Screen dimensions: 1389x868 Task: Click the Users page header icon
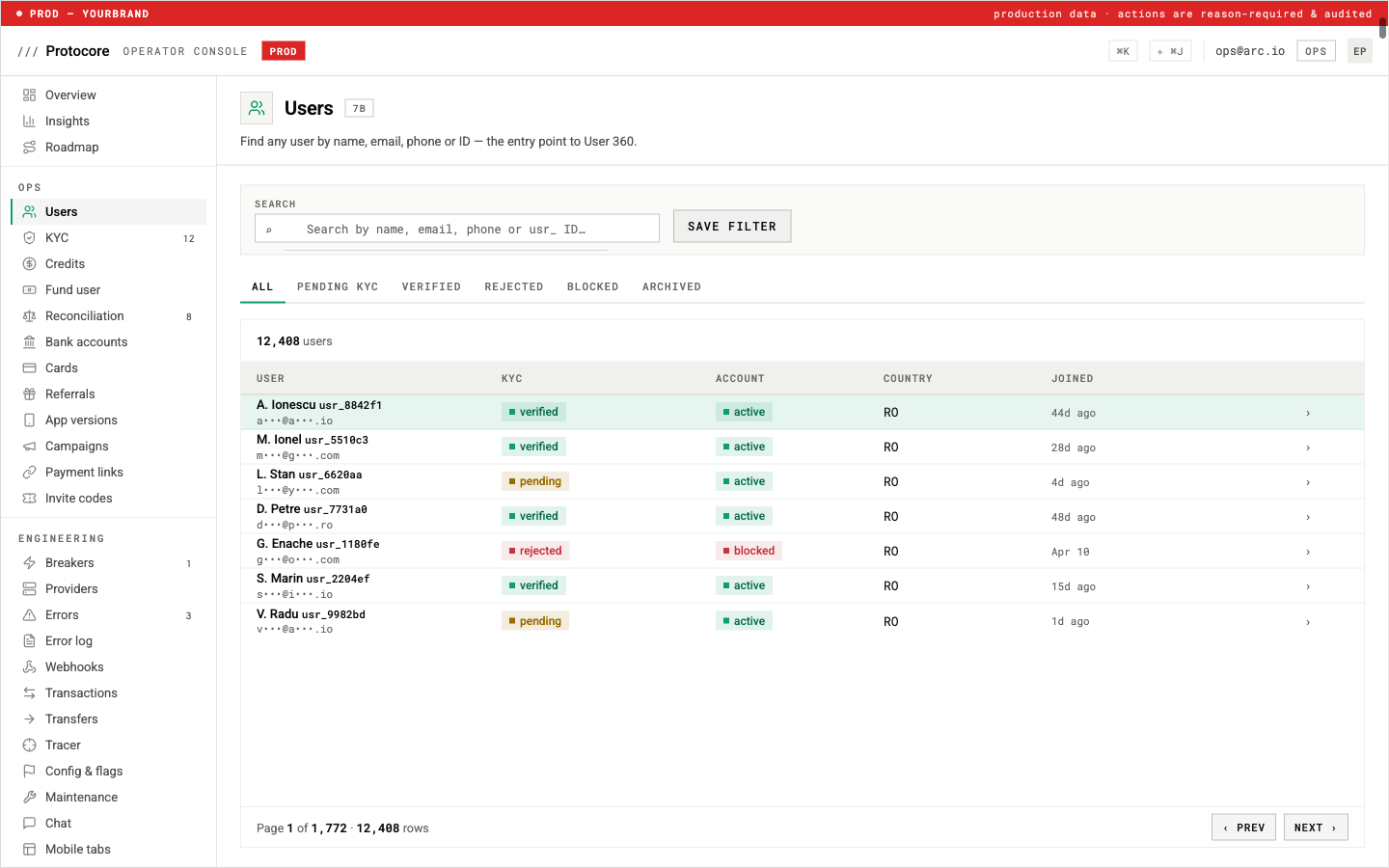pyautogui.click(x=257, y=108)
